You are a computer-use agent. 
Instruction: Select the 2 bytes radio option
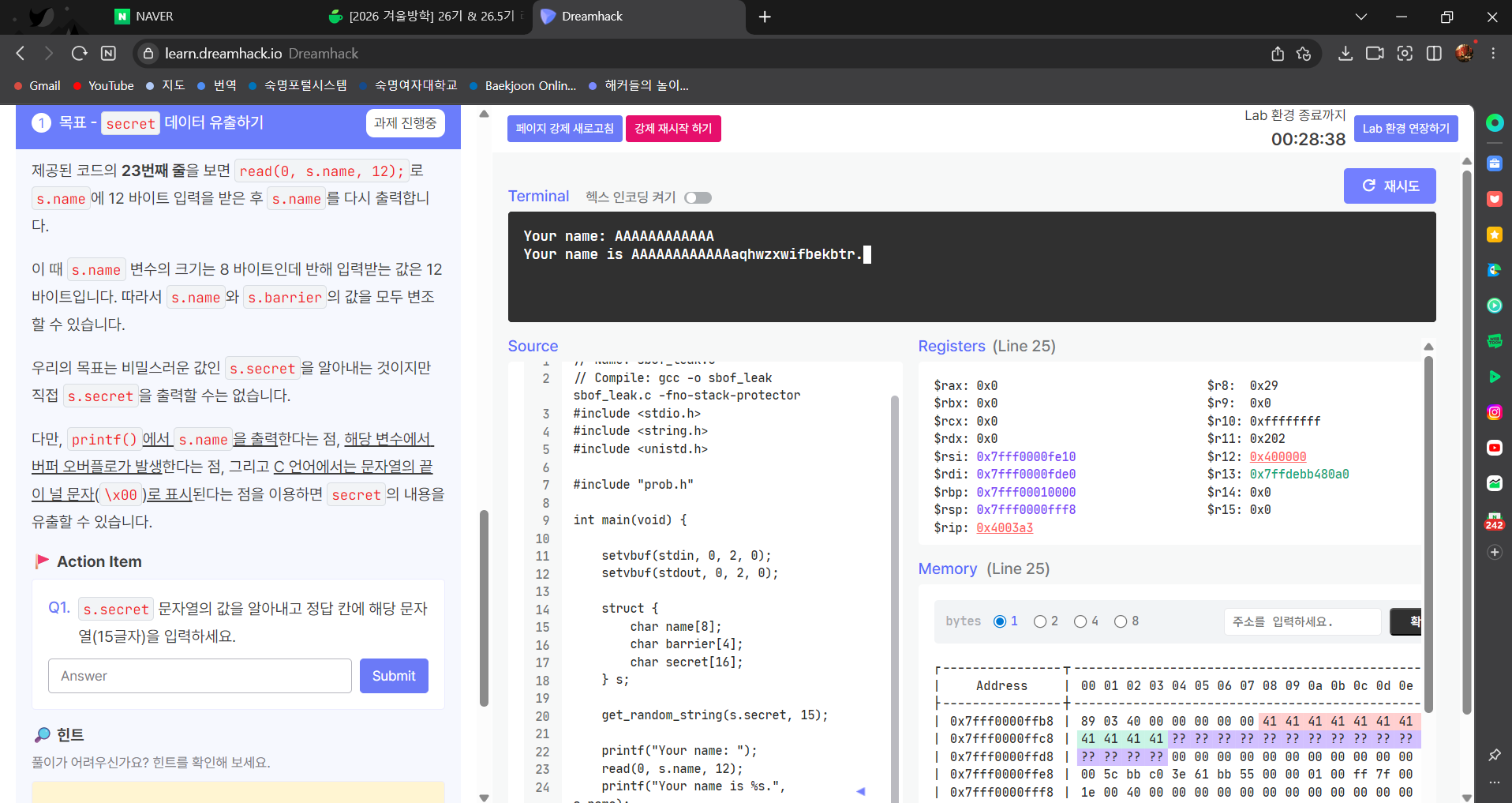pyautogui.click(x=1040, y=621)
